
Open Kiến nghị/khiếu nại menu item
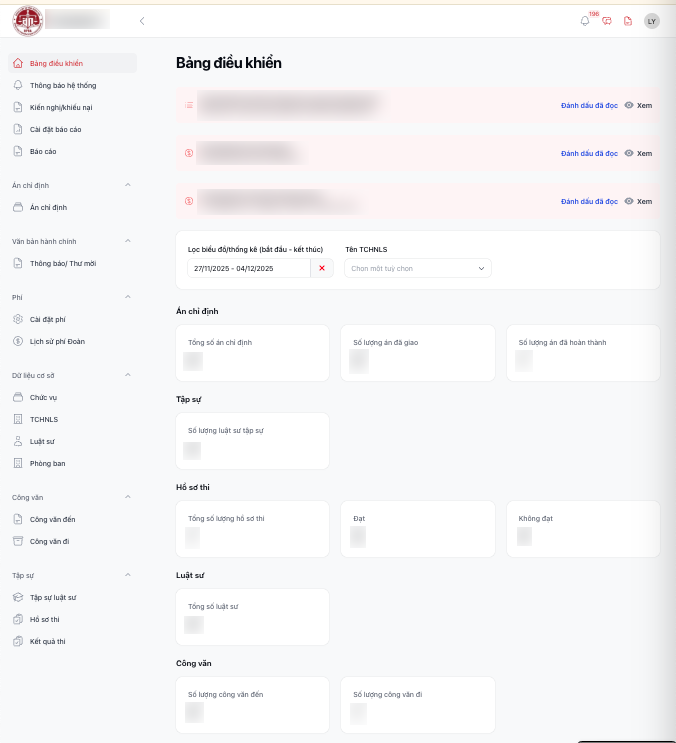pos(61,107)
